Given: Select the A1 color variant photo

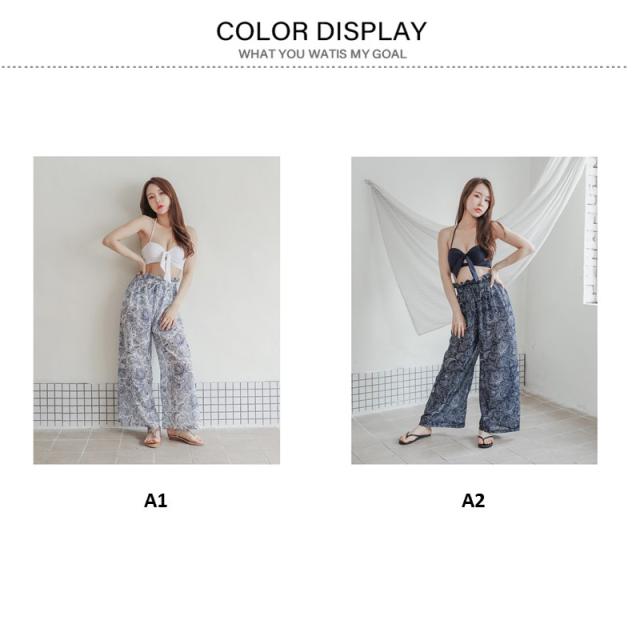Looking at the screenshot, I should 156,310.
